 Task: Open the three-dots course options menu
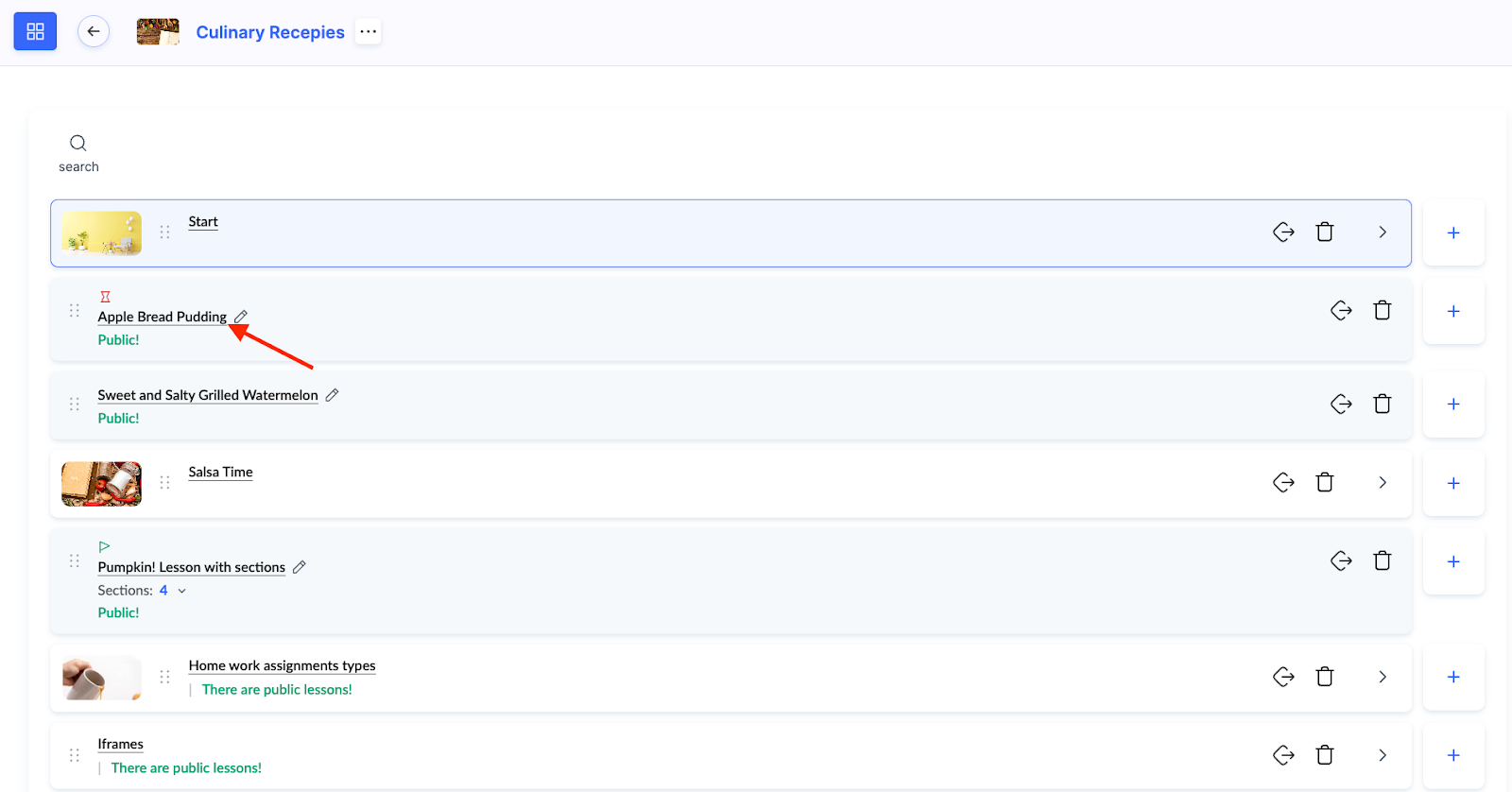tap(369, 31)
